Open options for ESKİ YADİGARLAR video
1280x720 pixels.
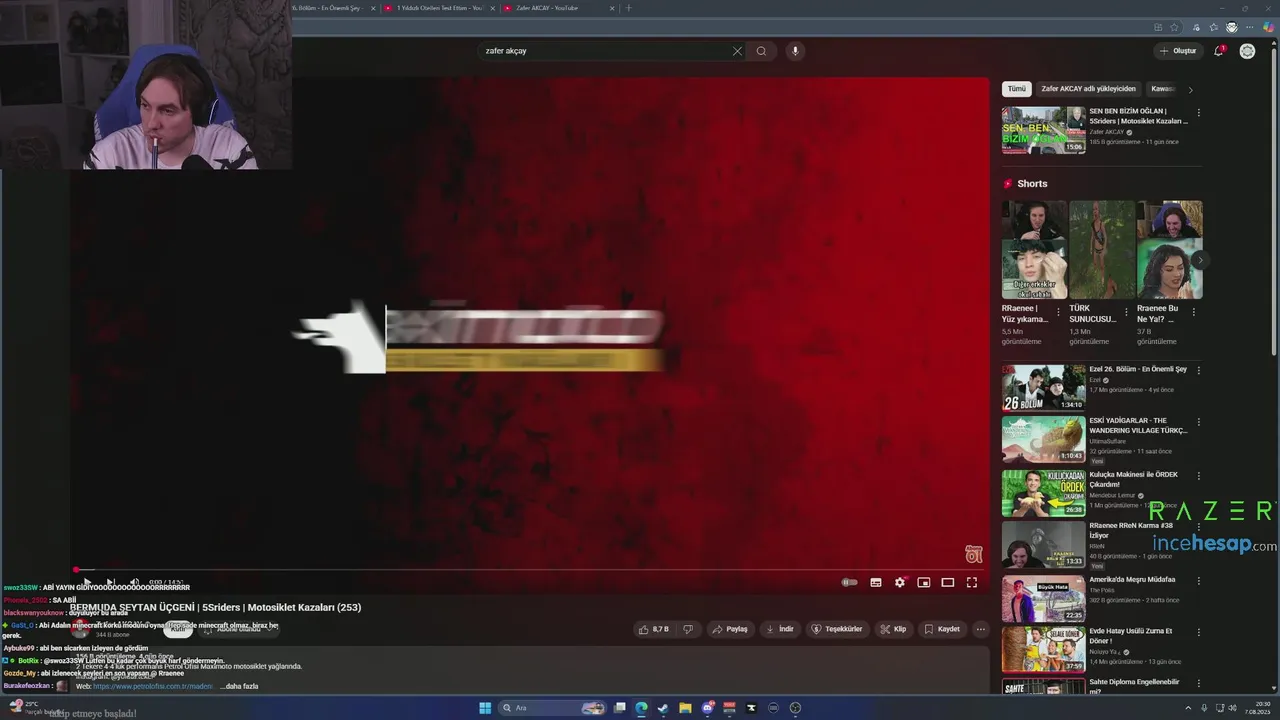(1198, 422)
